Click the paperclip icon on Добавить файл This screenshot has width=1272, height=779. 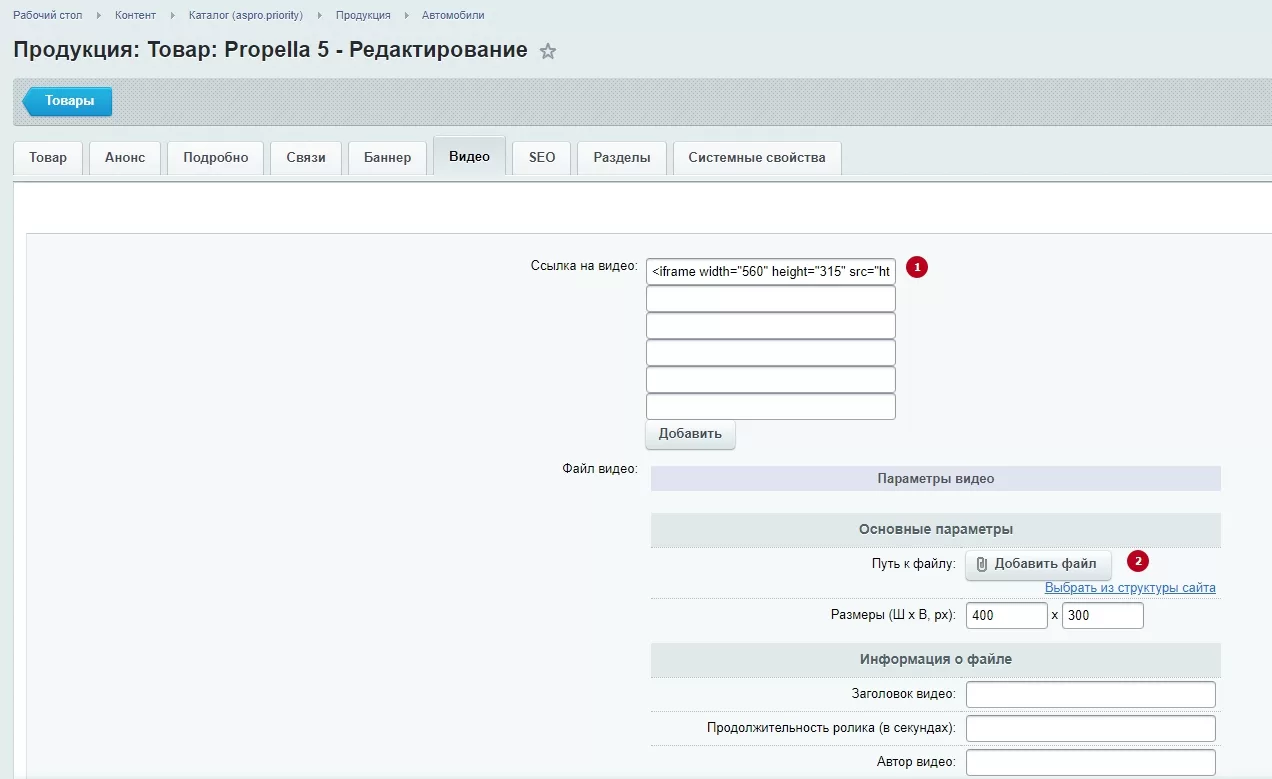click(982, 564)
